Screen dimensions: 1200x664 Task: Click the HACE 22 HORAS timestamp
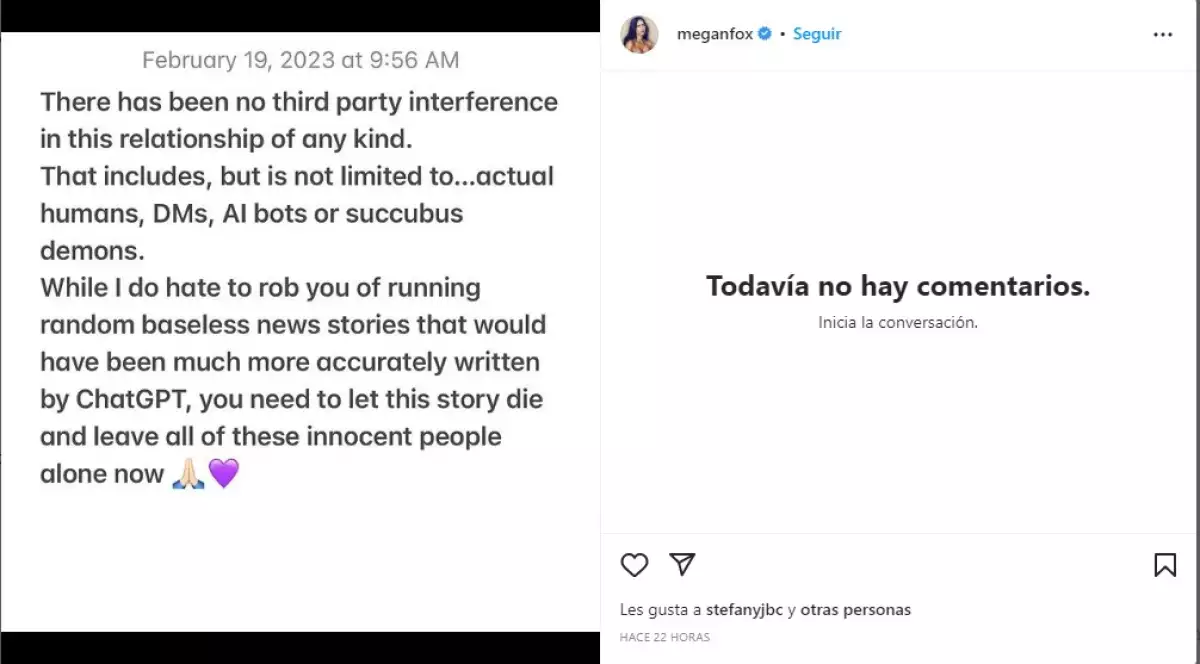click(664, 637)
